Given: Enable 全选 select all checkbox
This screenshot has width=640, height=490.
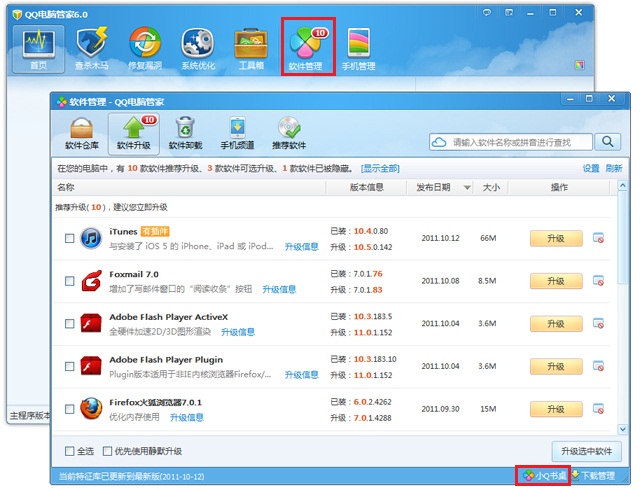Looking at the screenshot, I should click(69, 451).
